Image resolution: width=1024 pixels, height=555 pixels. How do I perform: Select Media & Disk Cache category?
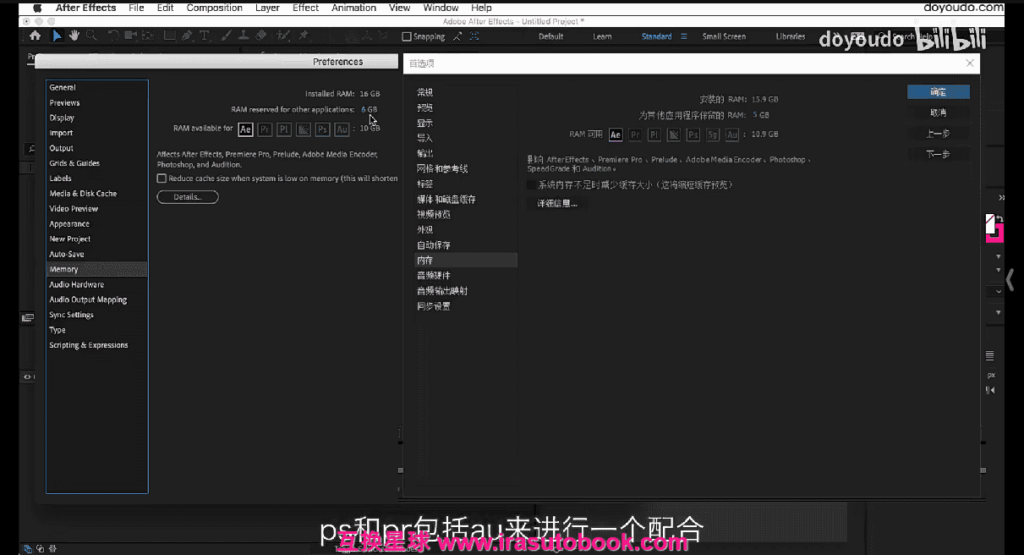[x=83, y=194]
